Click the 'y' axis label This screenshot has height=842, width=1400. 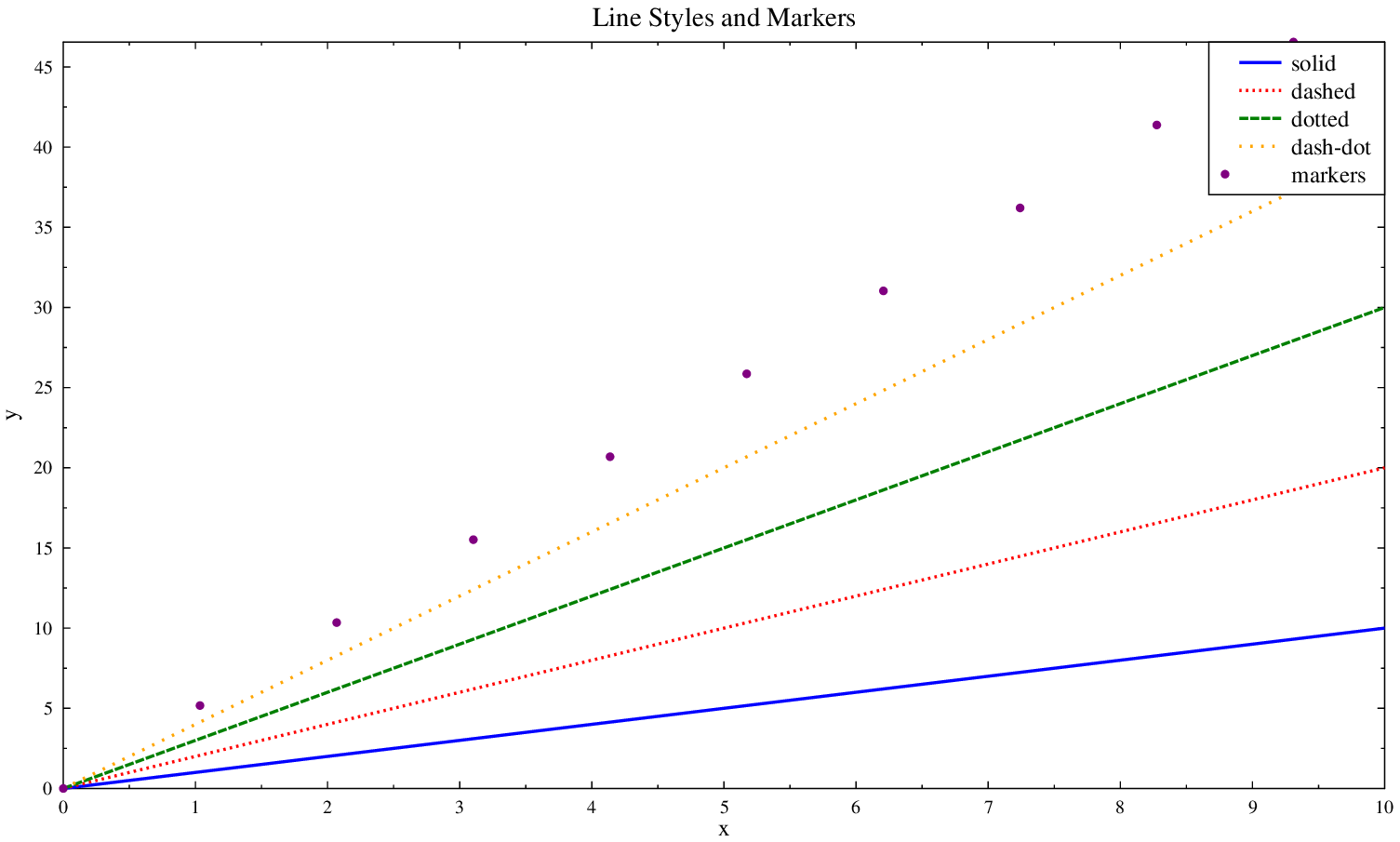pos(11,415)
